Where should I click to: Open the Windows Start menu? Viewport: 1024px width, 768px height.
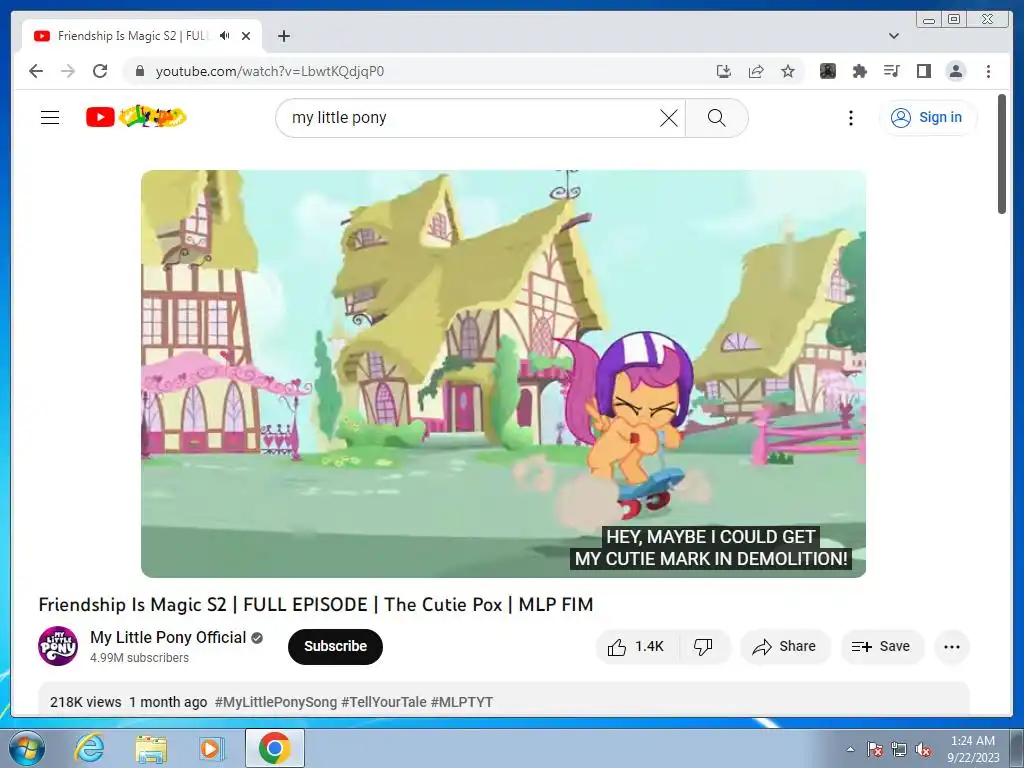tap(27, 748)
